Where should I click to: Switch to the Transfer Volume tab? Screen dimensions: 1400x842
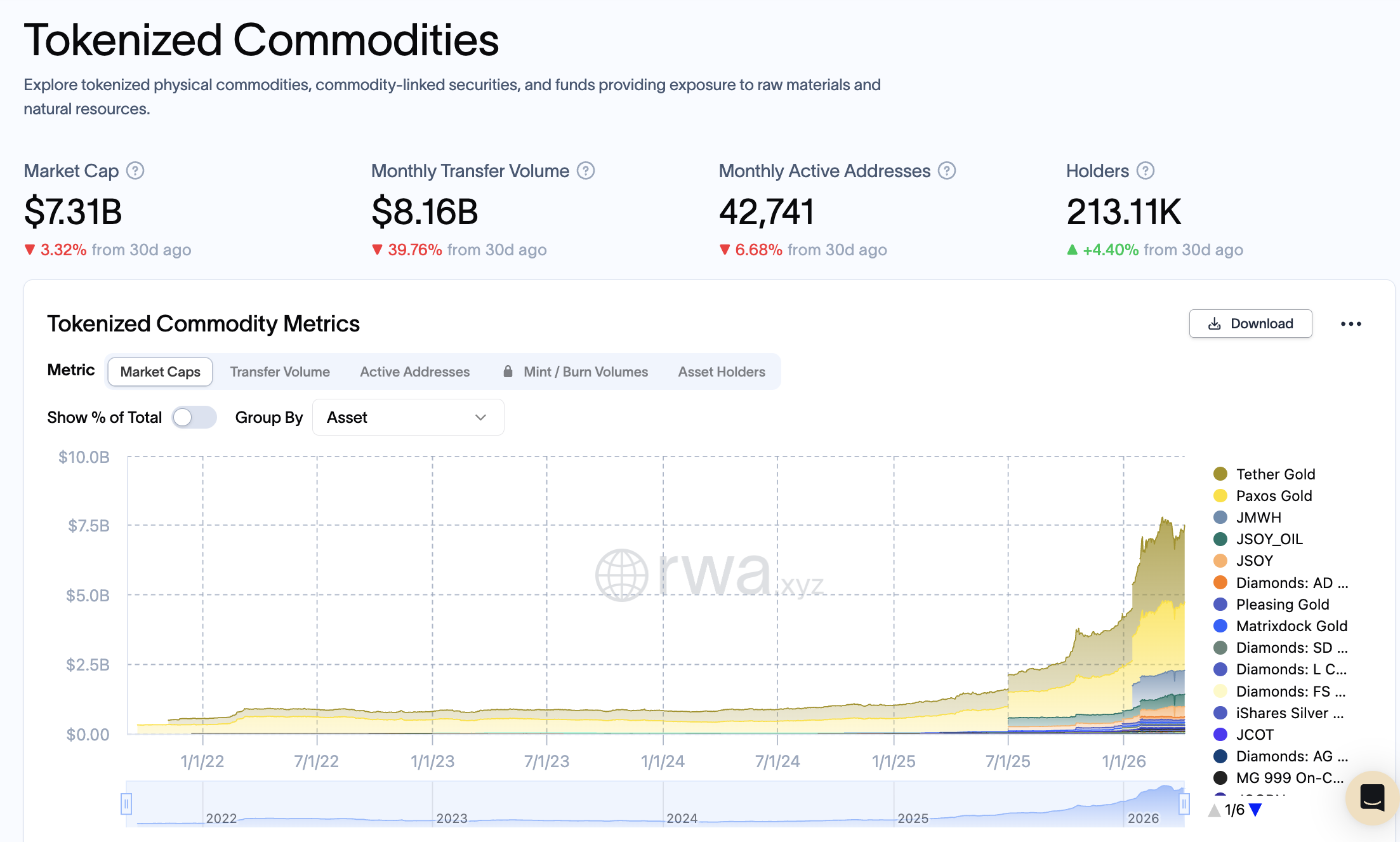click(x=280, y=371)
